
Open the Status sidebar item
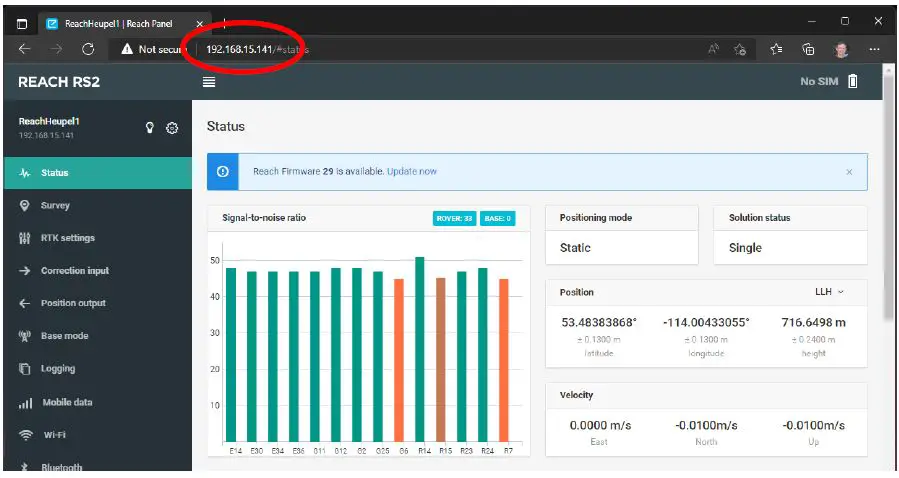[98, 173]
